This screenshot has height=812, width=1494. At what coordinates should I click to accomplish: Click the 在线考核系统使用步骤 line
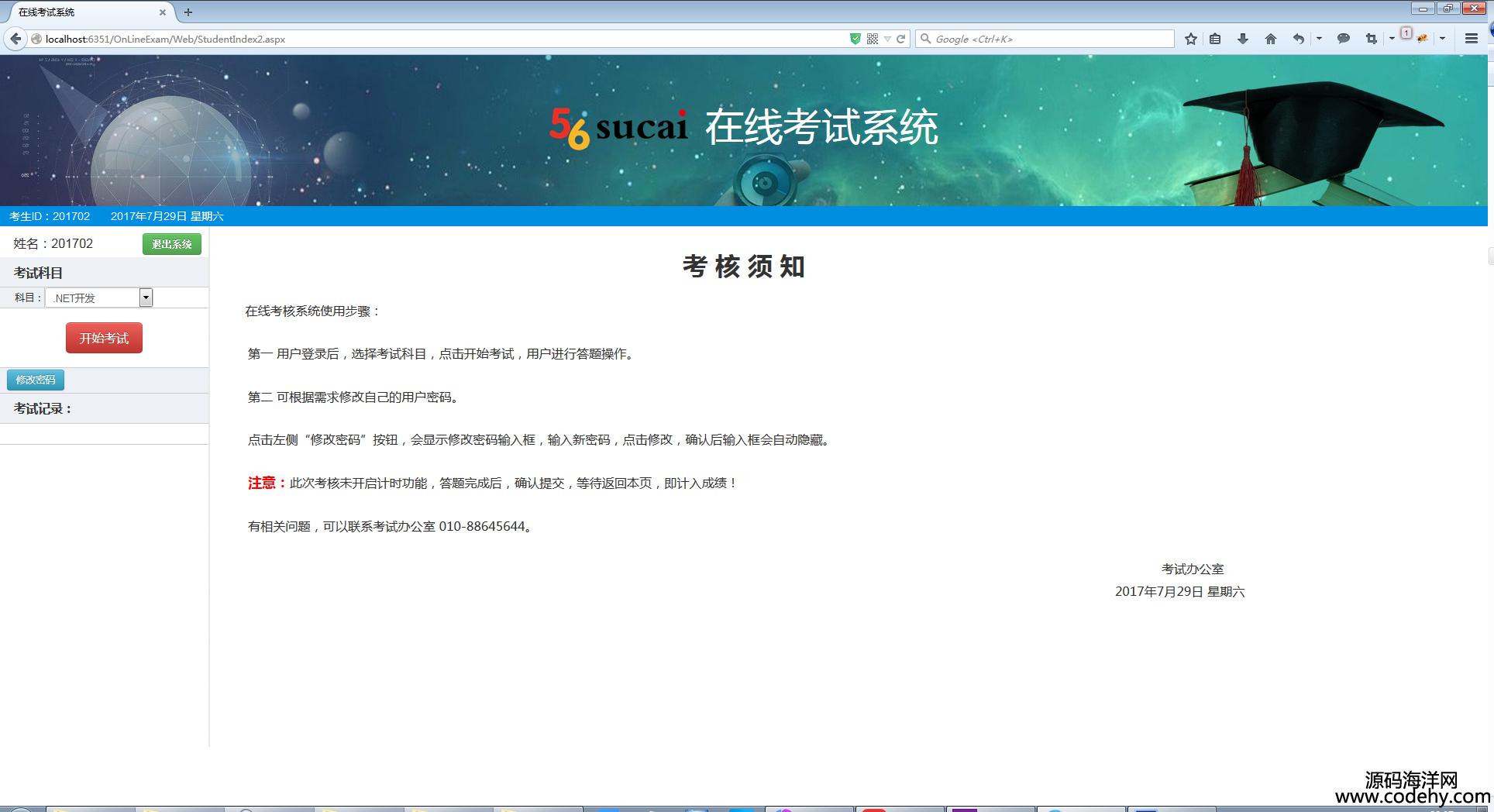click(313, 311)
